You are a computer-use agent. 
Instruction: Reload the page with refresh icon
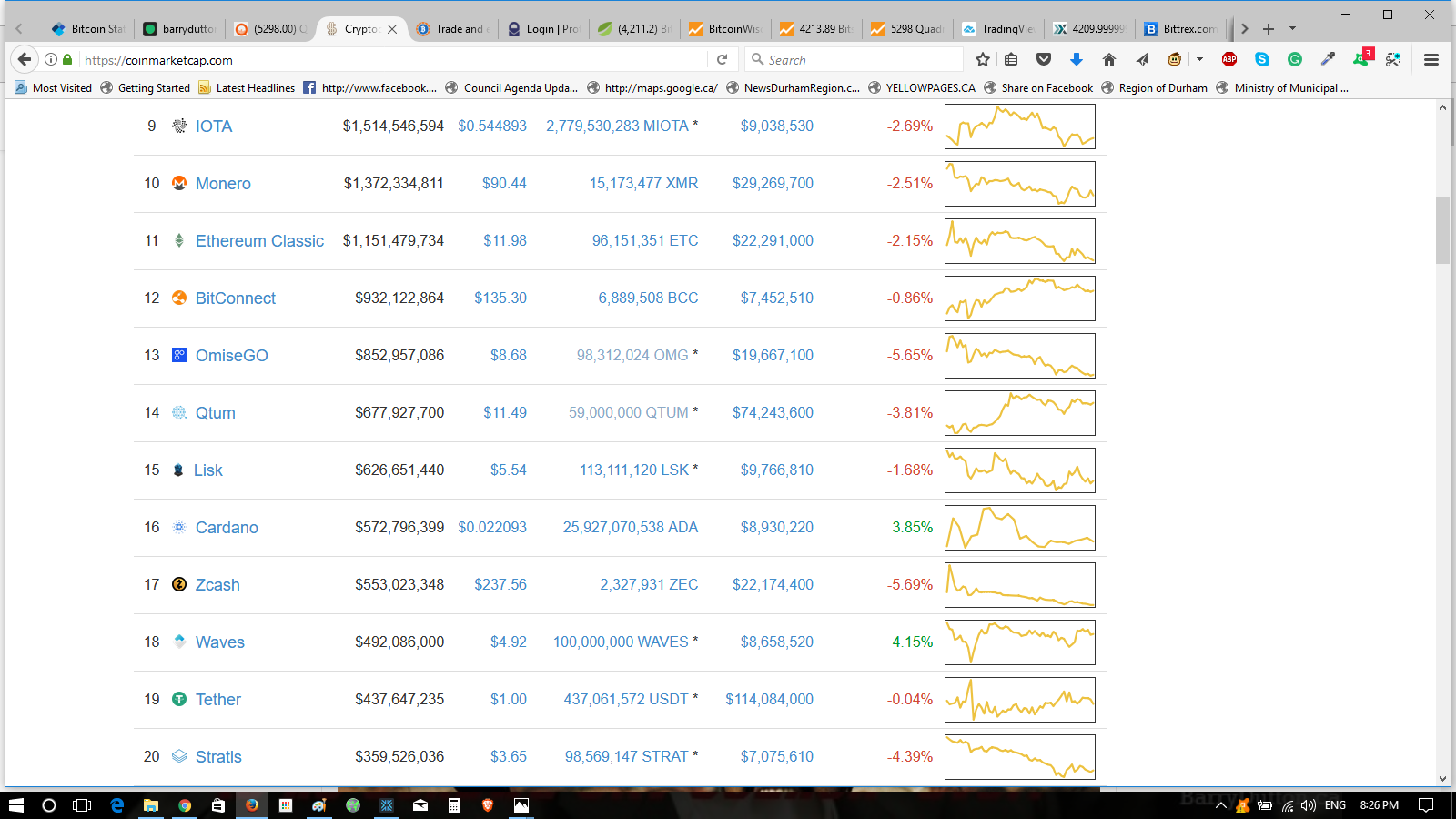pos(723,60)
